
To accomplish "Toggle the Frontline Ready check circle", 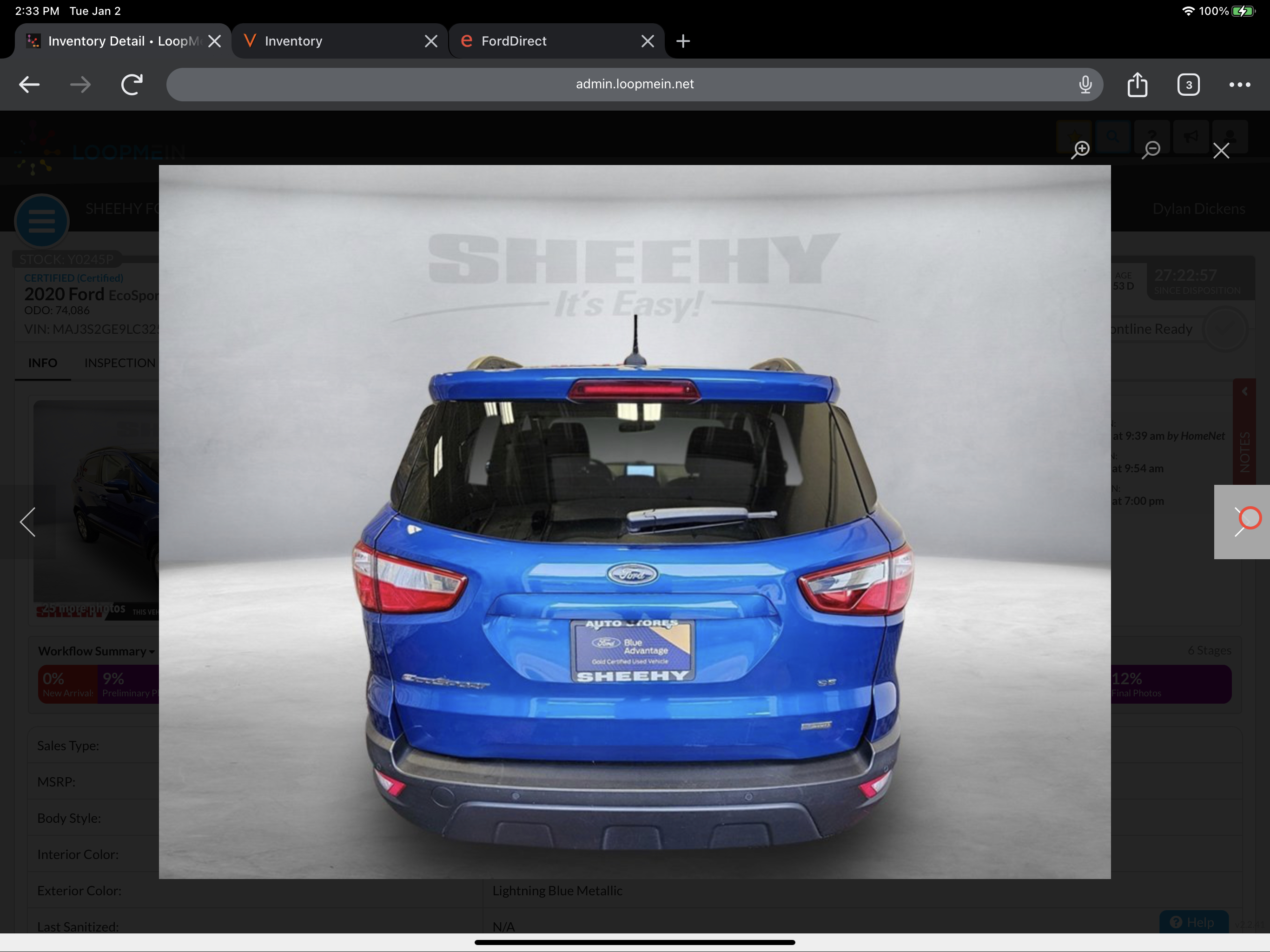I will (1224, 329).
